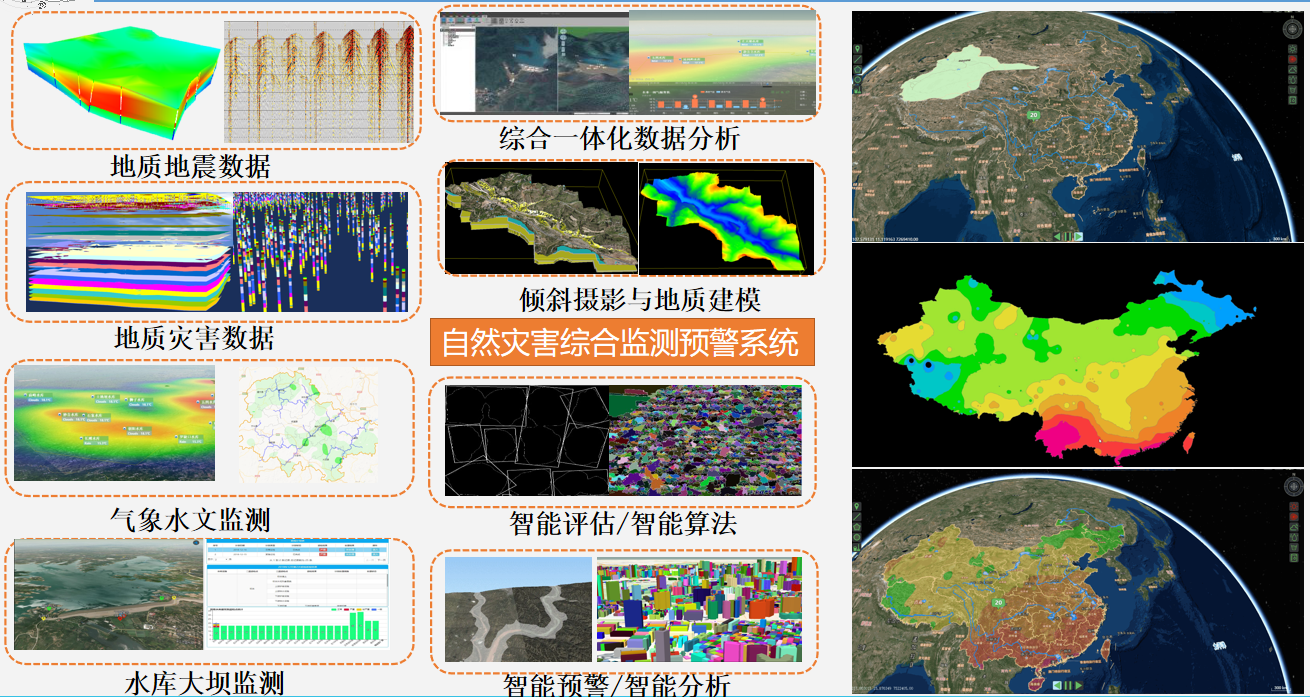Select polygon tool in risk-overlay globe

tap(857, 527)
